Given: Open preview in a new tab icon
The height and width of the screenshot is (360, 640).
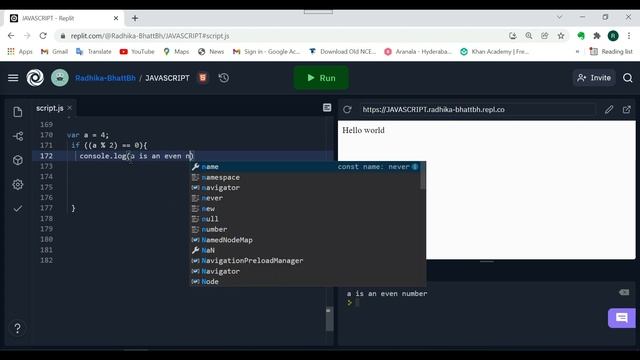Looking at the screenshot, I should [x=627, y=109].
